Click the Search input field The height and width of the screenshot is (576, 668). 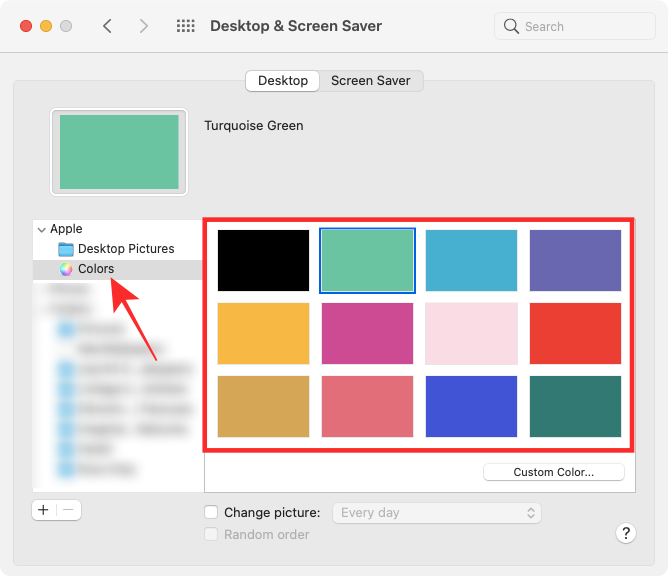(575, 26)
